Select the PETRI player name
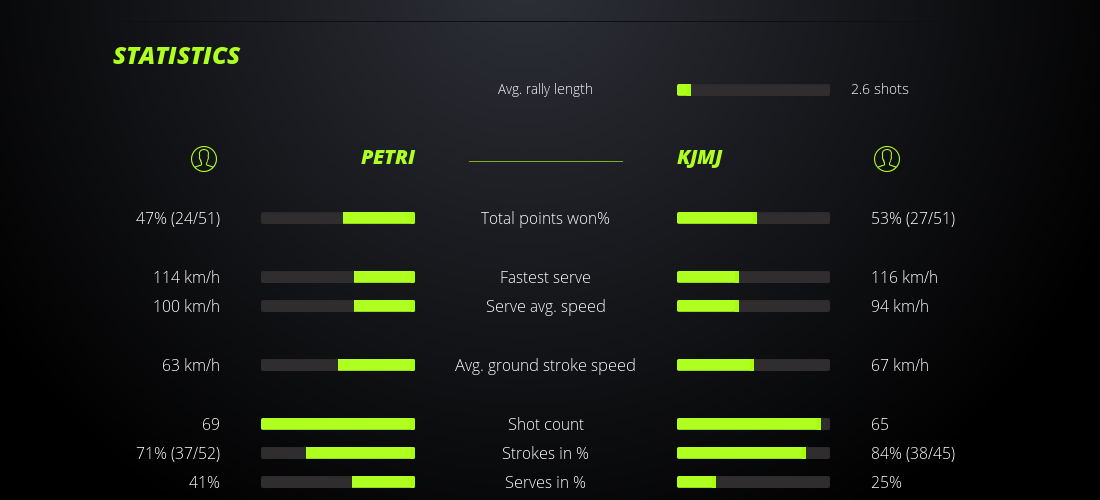 pyautogui.click(x=387, y=158)
